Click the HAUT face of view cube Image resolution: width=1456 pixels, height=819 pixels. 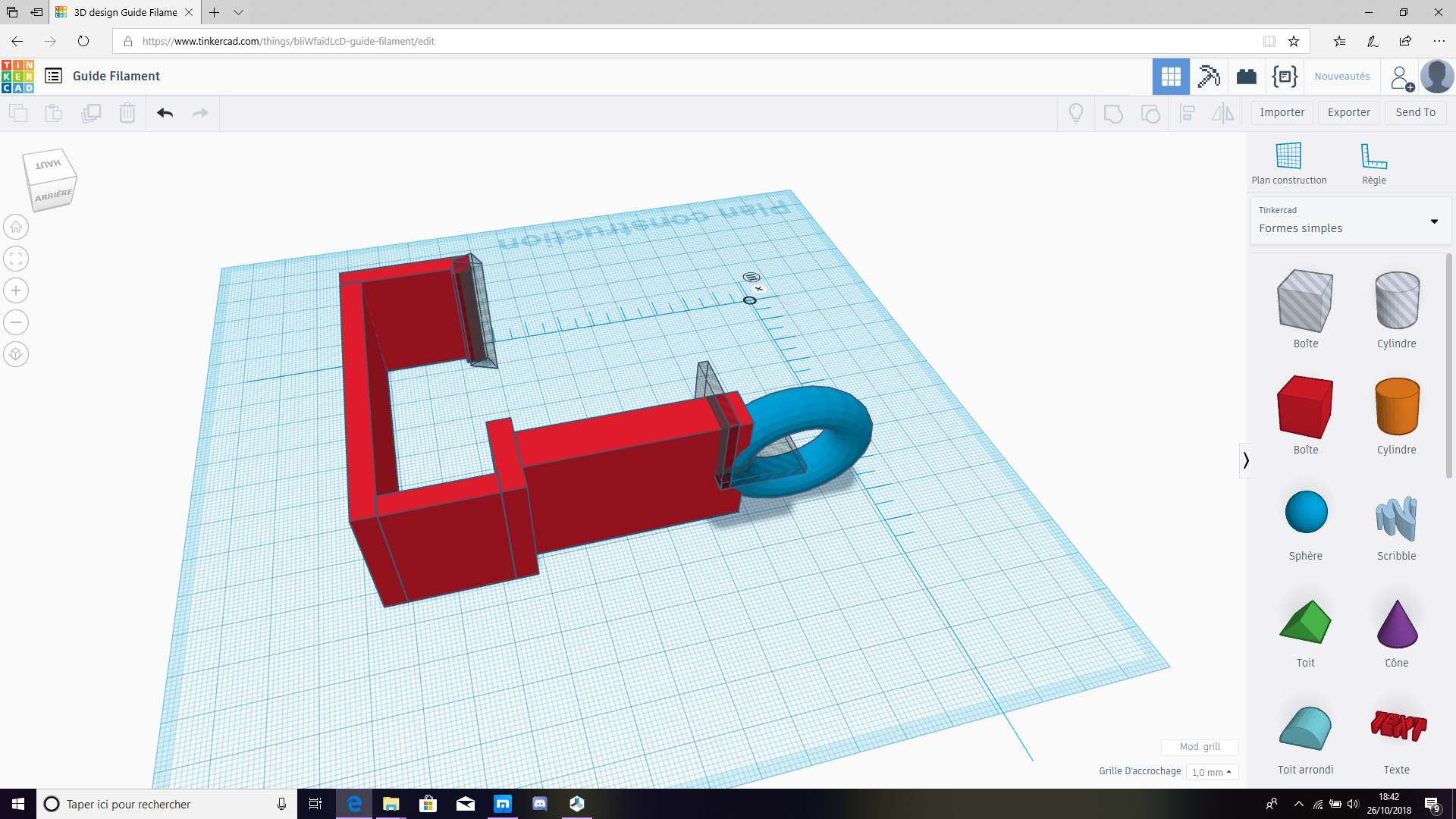[x=48, y=165]
